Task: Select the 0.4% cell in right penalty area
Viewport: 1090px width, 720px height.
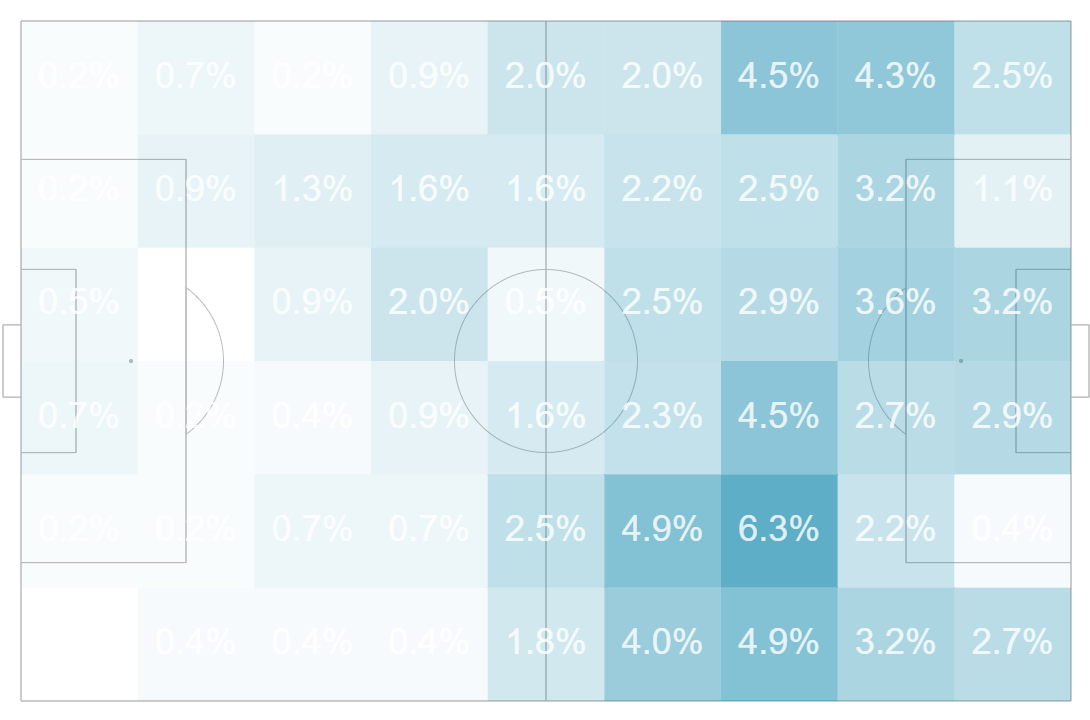Action: (x=1012, y=531)
